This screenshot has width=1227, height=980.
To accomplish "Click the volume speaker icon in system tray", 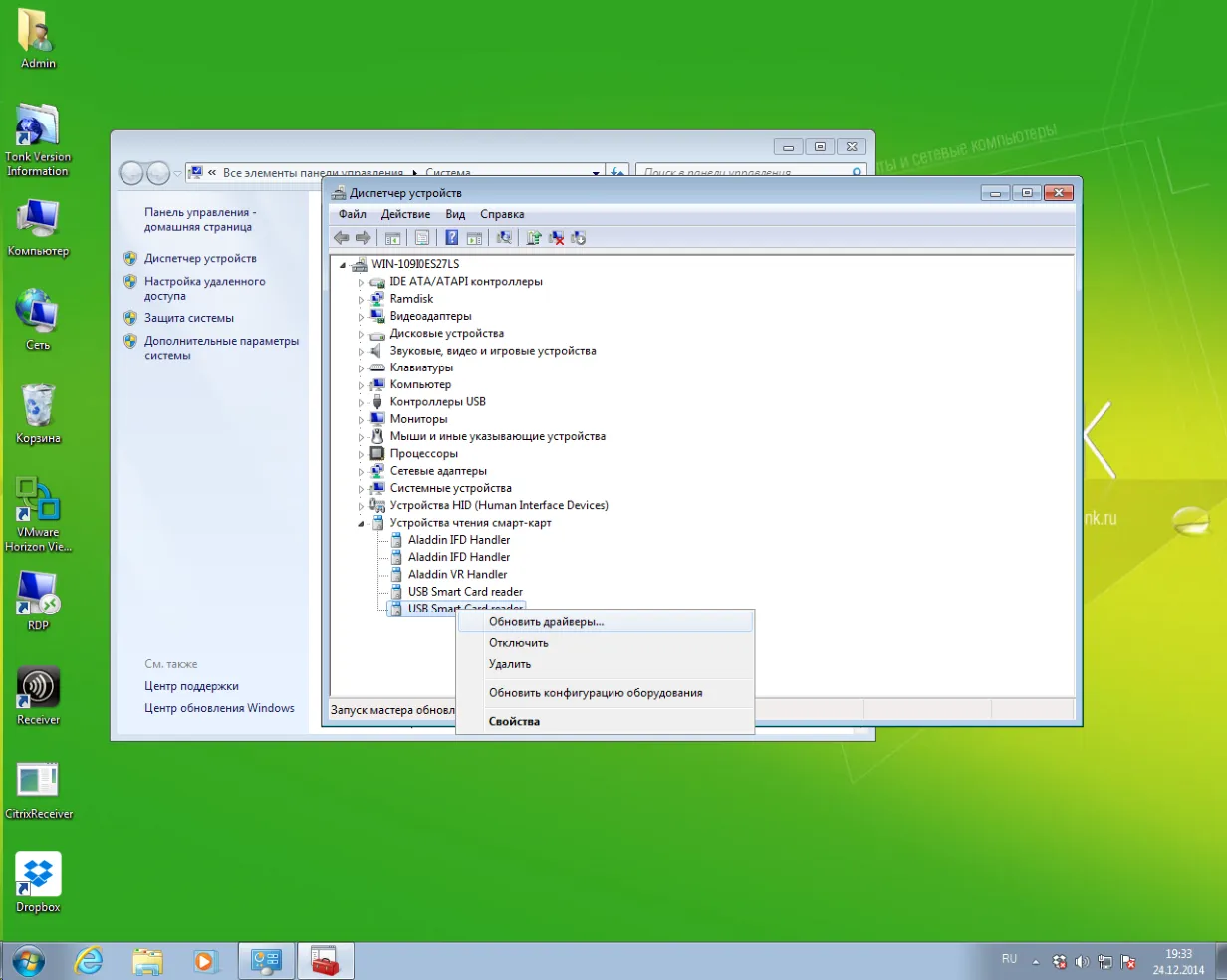I will point(1083,962).
